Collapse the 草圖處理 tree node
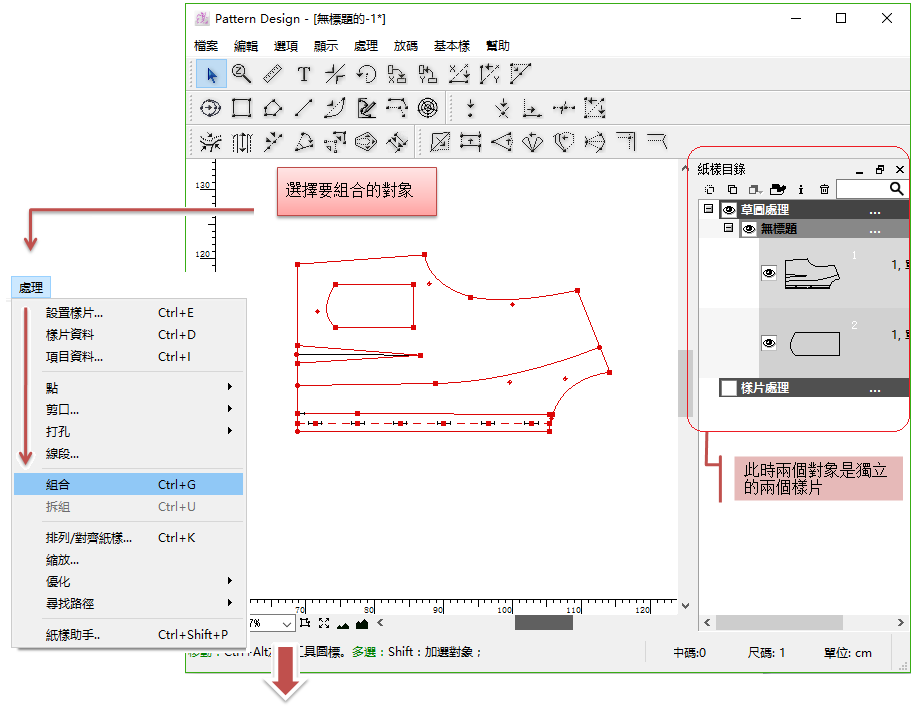The width and height of the screenshot is (921, 709). [708, 210]
